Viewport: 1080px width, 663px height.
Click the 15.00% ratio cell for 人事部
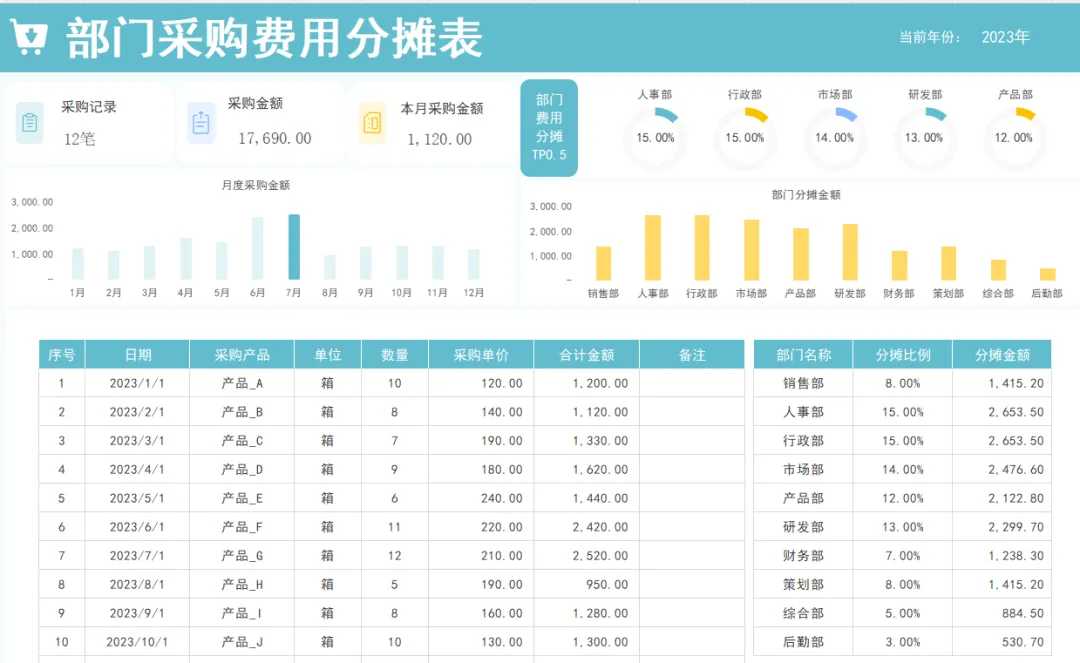tap(902, 412)
